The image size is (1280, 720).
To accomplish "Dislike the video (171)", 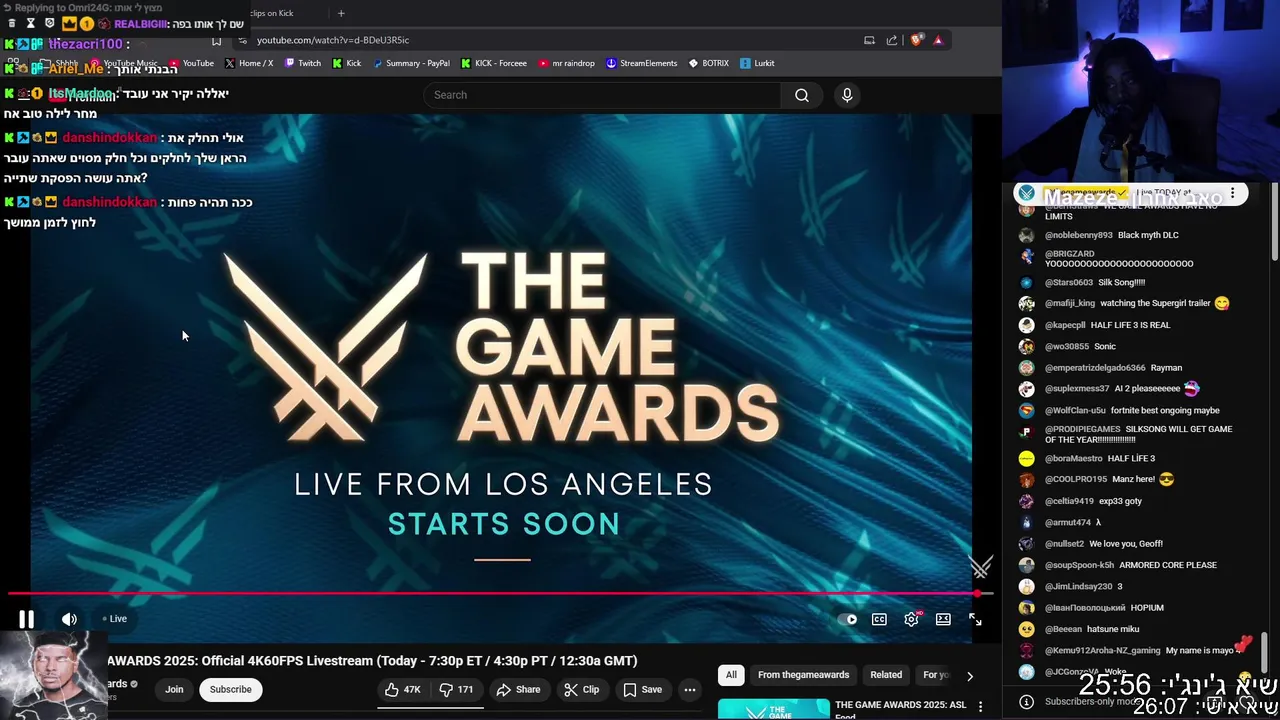I will coord(457,689).
